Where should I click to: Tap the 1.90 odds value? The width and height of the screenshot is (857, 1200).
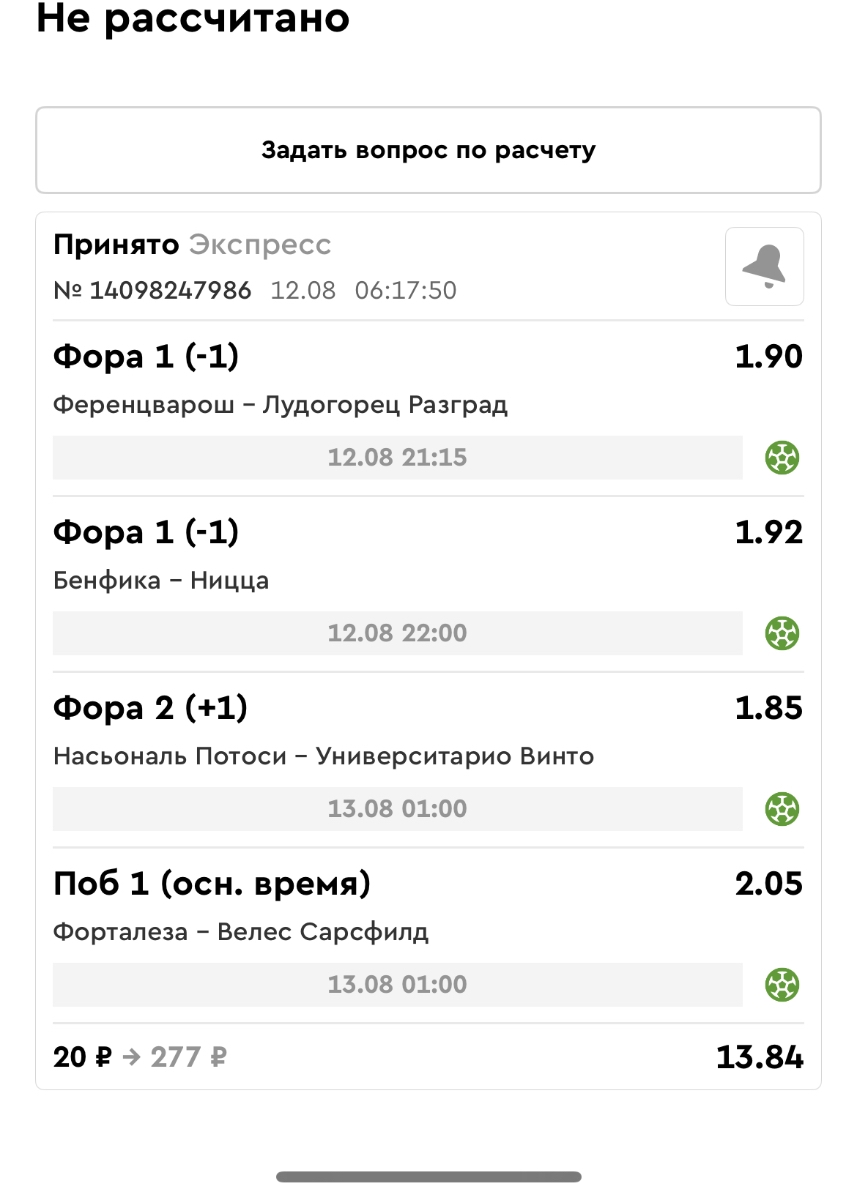(768, 357)
